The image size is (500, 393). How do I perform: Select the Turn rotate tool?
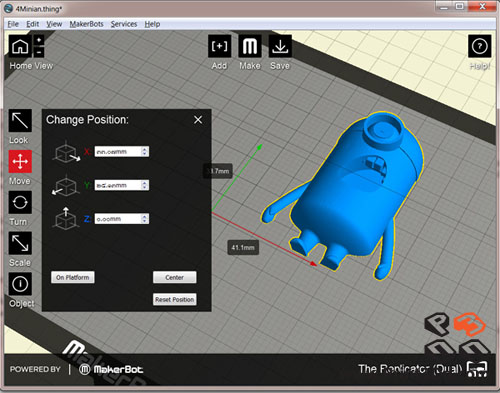click(20, 202)
